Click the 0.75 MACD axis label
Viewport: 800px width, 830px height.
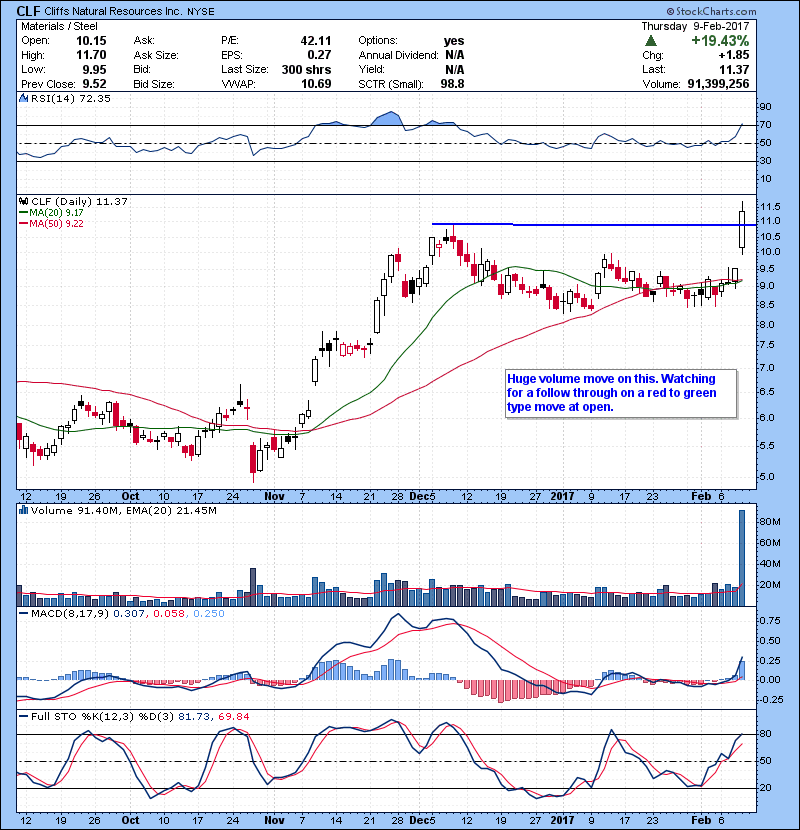(x=770, y=620)
